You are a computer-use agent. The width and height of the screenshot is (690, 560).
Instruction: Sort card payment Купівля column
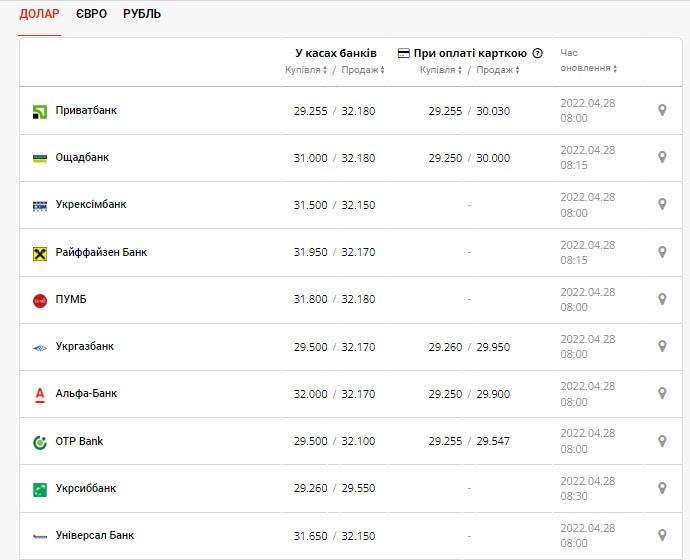[440, 70]
